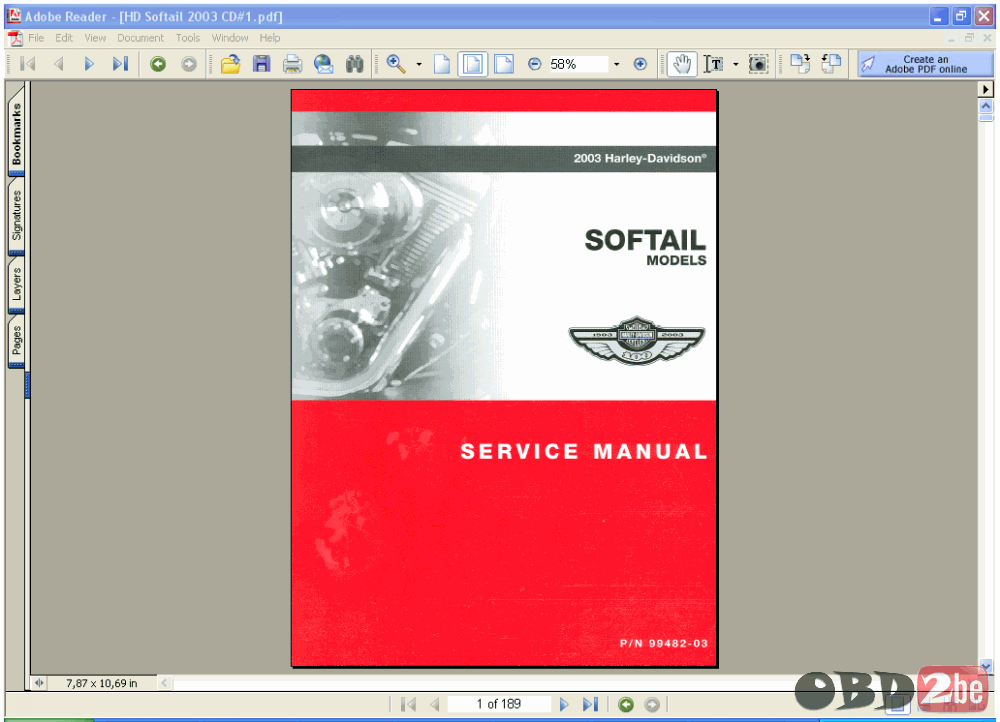Image resolution: width=1000 pixels, height=722 pixels.
Task: Print the document with printer icon
Action: coord(293,64)
